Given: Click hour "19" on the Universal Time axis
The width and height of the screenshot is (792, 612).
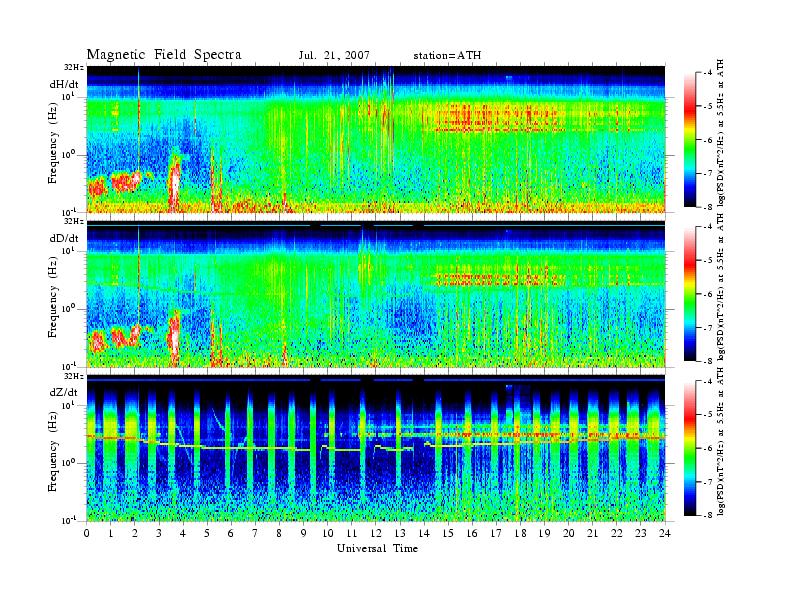Looking at the screenshot, I should pyautogui.click(x=544, y=533).
